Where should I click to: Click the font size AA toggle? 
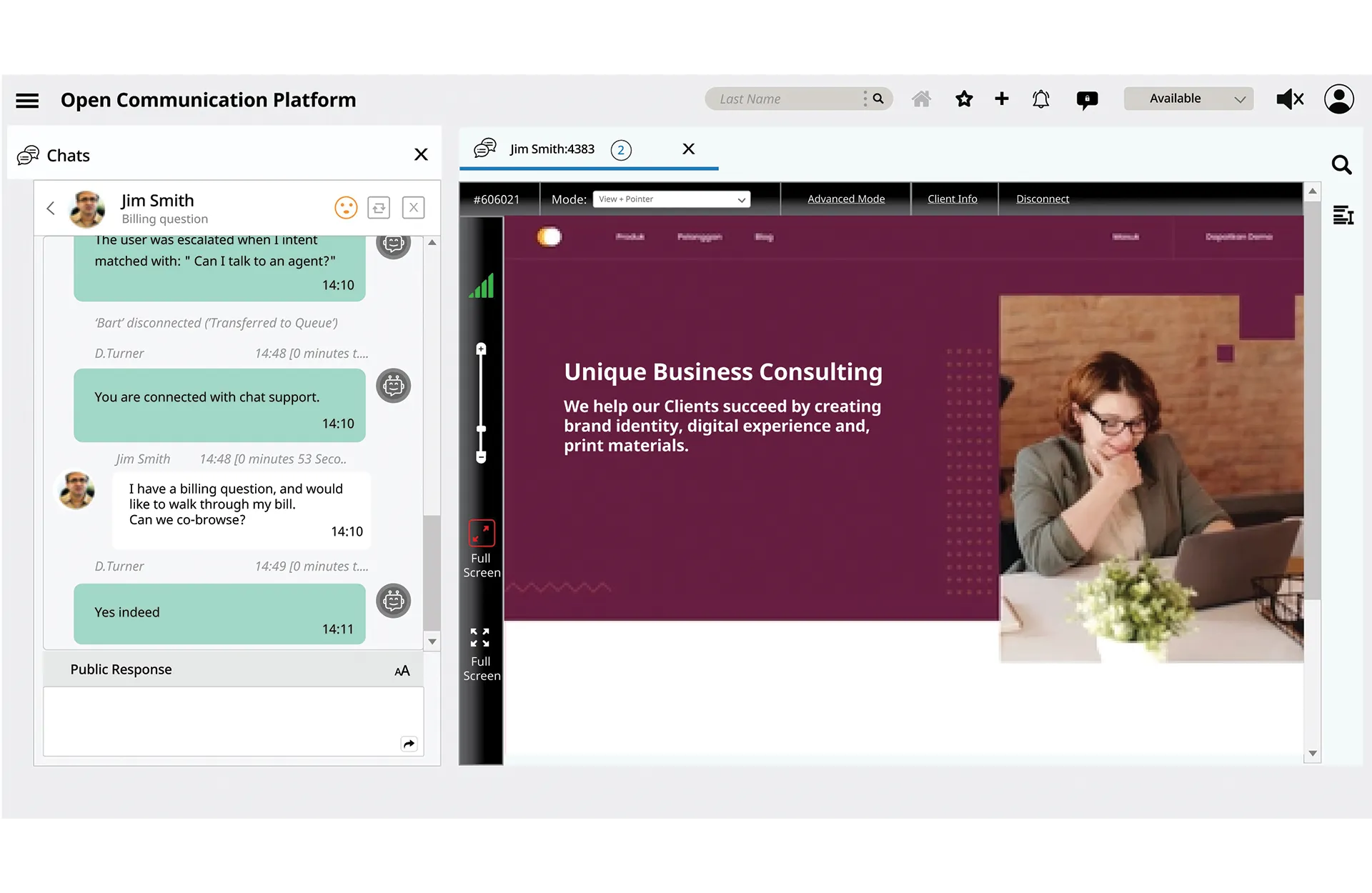click(402, 670)
